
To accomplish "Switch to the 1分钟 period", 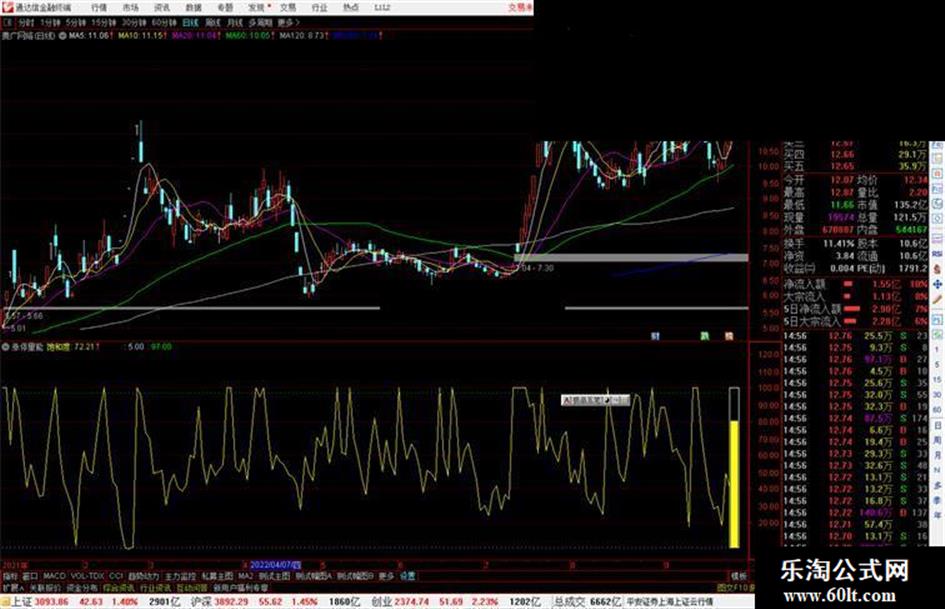I will coord(50,23).
